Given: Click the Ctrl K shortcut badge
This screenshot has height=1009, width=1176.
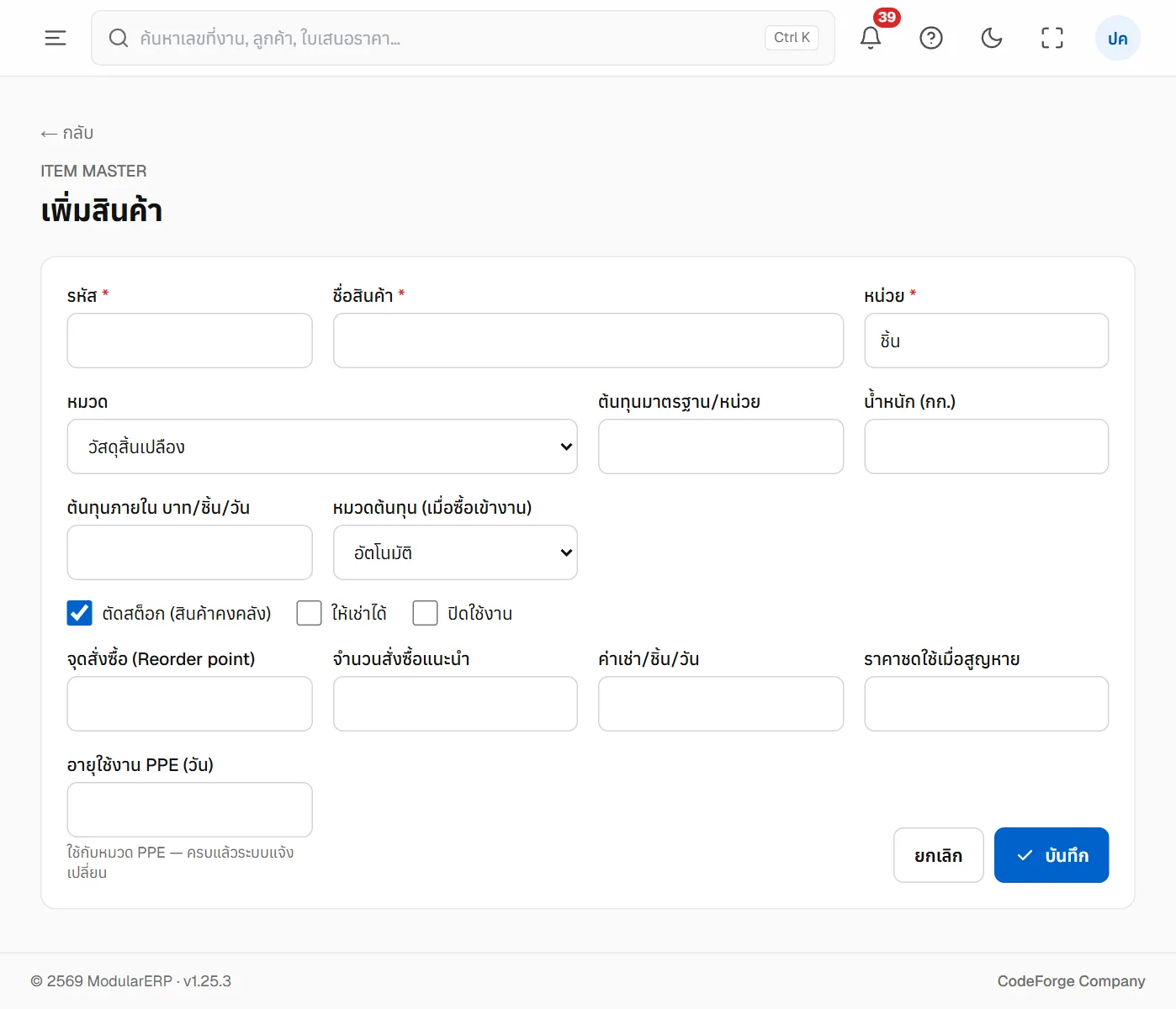Looking at the screenshot, I should click(x=792, y=38).
